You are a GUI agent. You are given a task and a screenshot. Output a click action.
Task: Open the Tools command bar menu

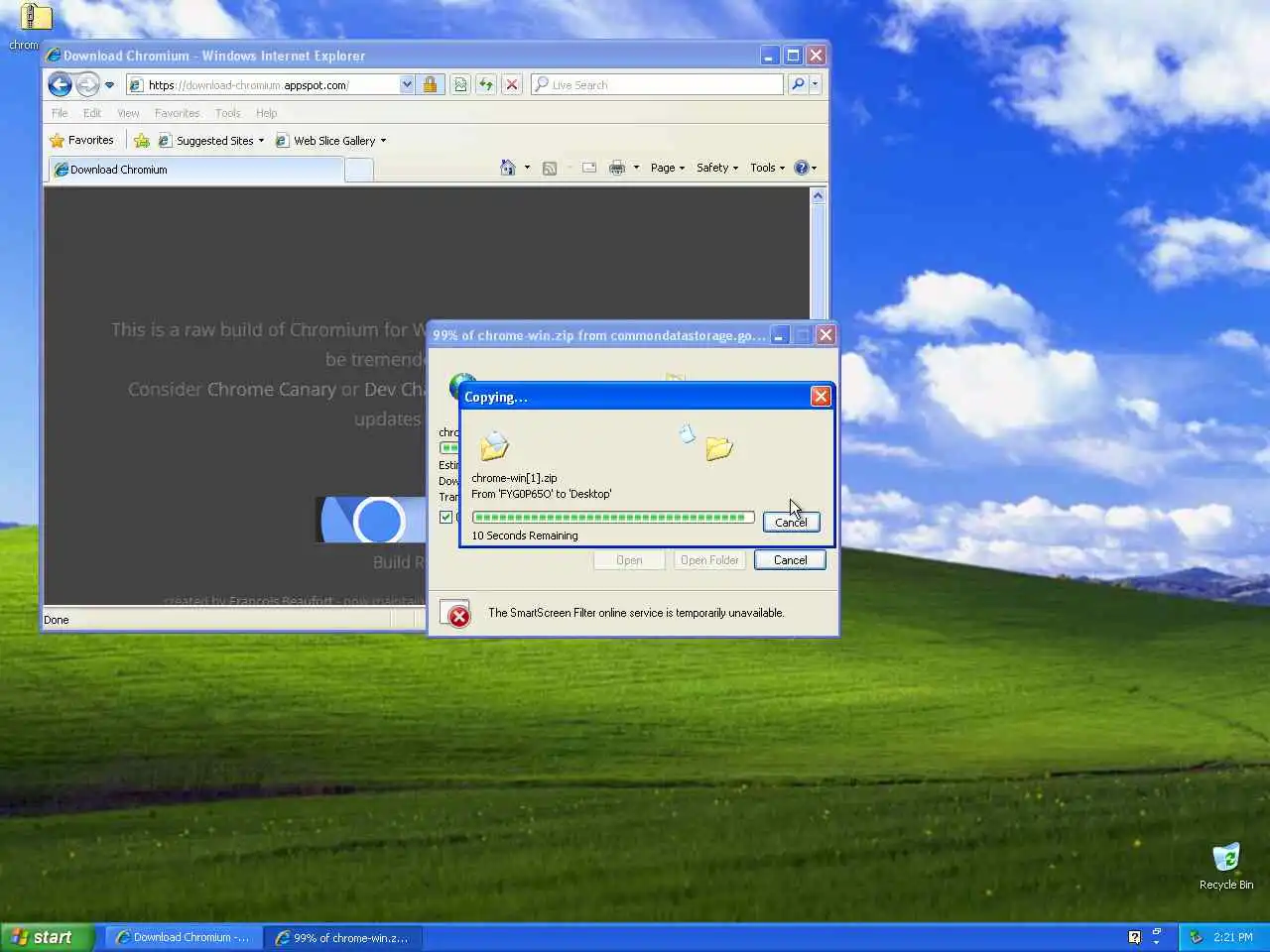click(x=768, y=168)
